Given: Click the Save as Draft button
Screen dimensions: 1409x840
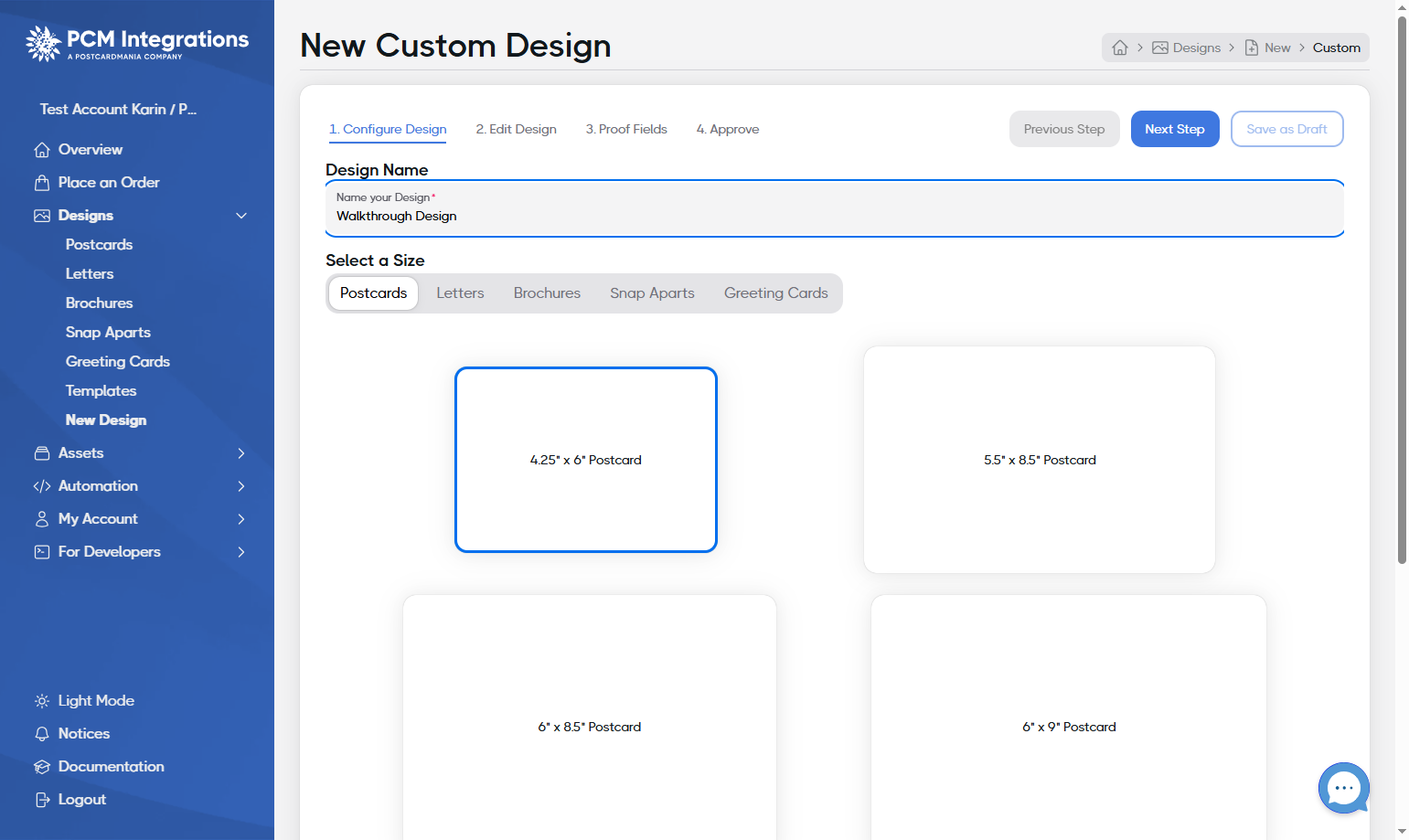Looking at the screenshot, I should (1286, 129).
